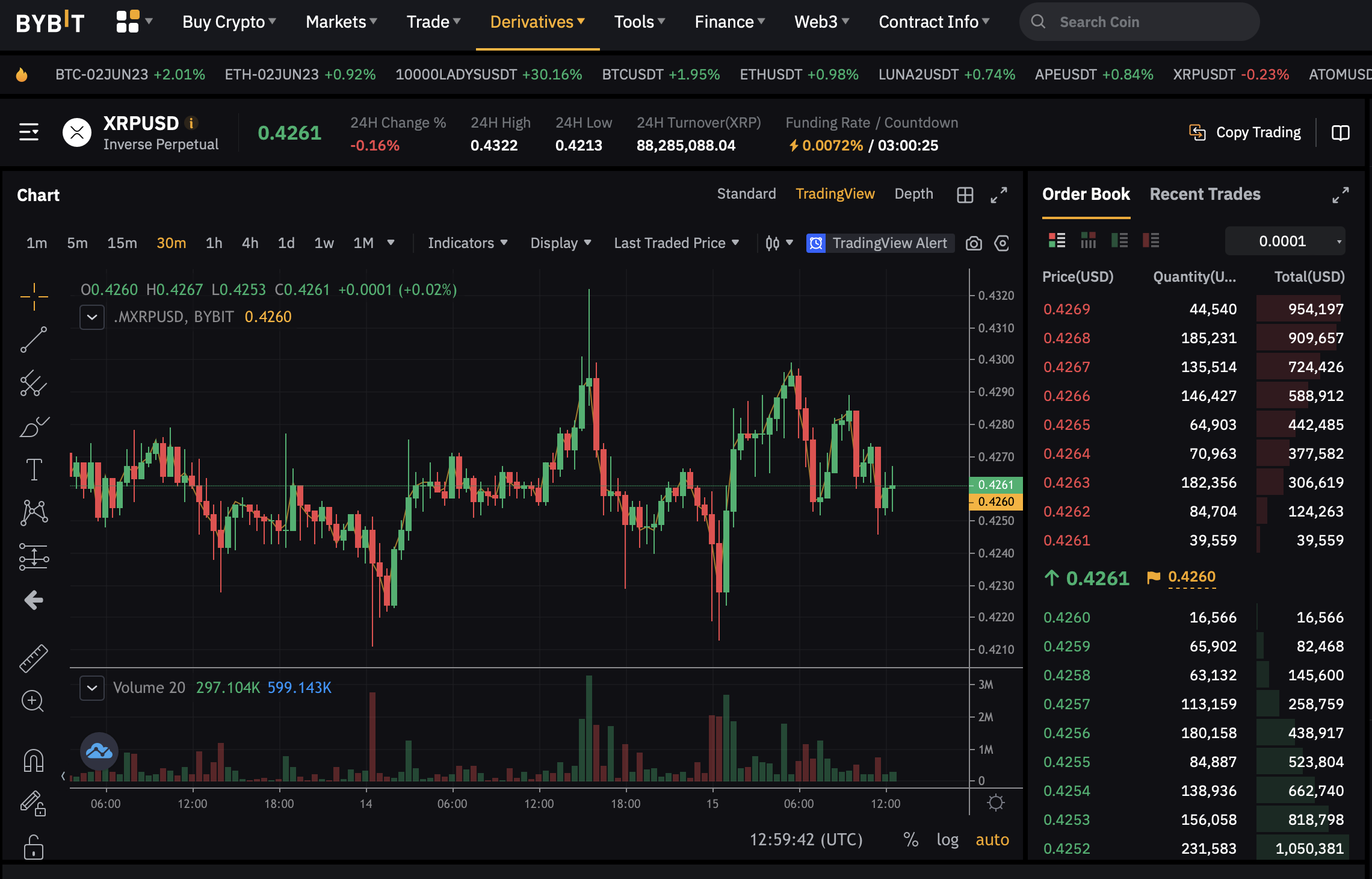
Task: Show order book bids only view
Action: [1120, 241]
